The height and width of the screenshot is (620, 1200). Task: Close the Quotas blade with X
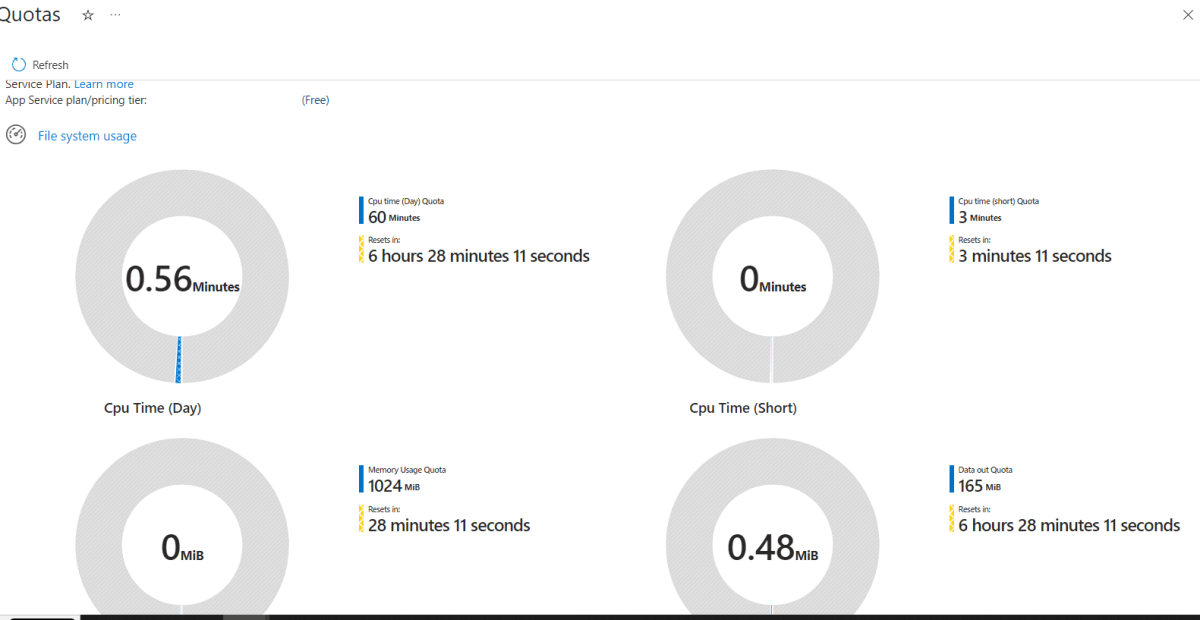1187,15
